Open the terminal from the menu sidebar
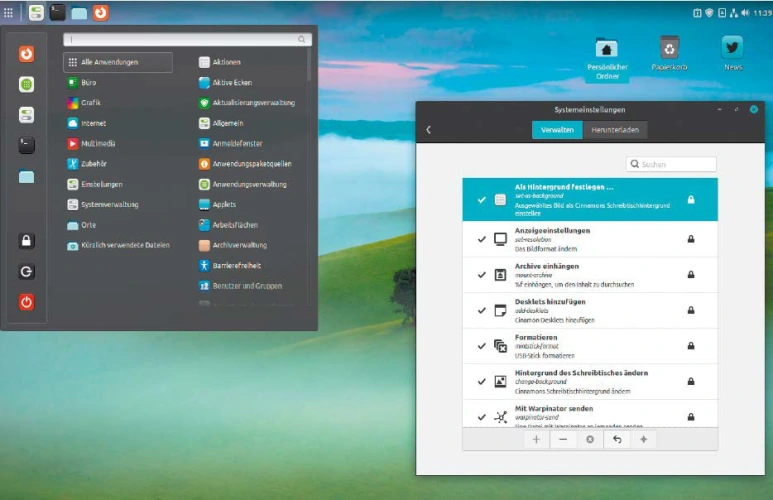This screenshot has height=500, width=773. (x=27, y=146)
